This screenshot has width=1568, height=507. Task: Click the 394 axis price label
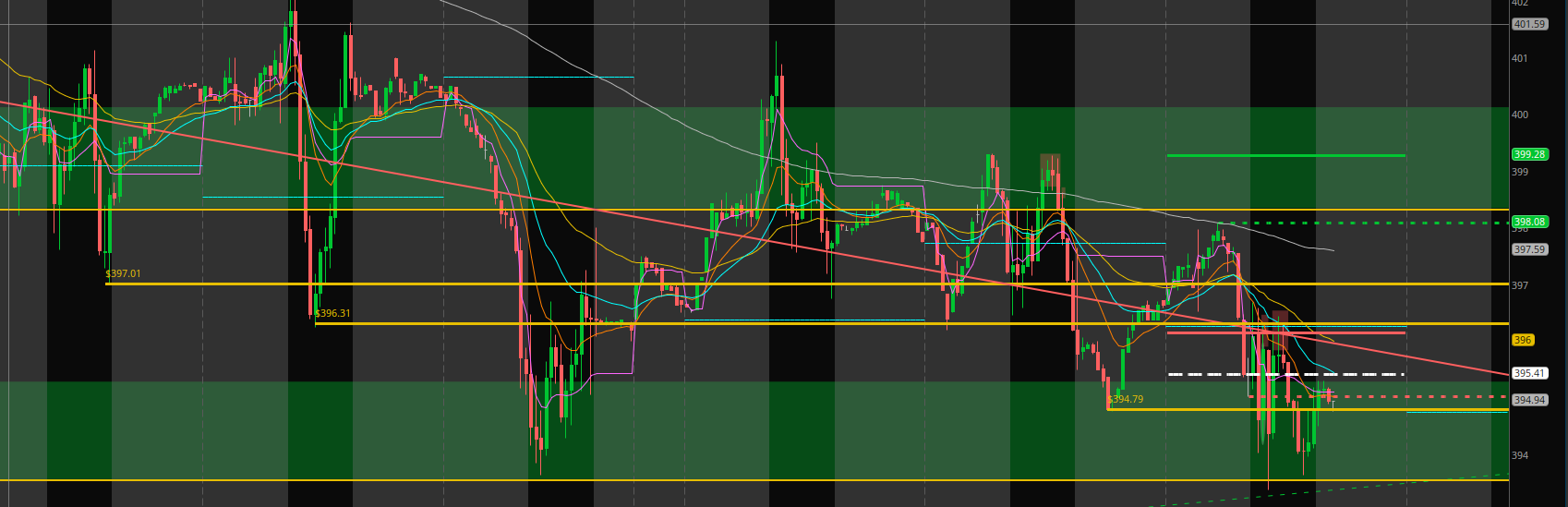pos(1520,455)
